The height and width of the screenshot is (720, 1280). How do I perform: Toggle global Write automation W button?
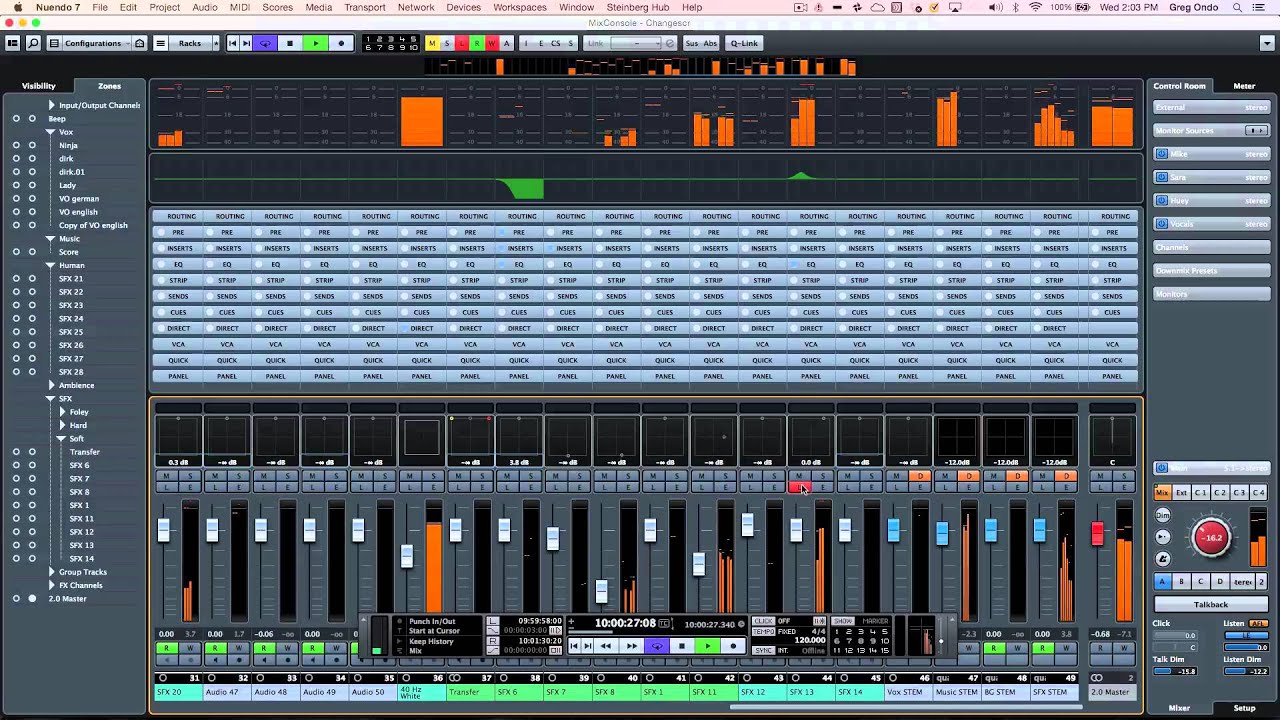[492, 43]
